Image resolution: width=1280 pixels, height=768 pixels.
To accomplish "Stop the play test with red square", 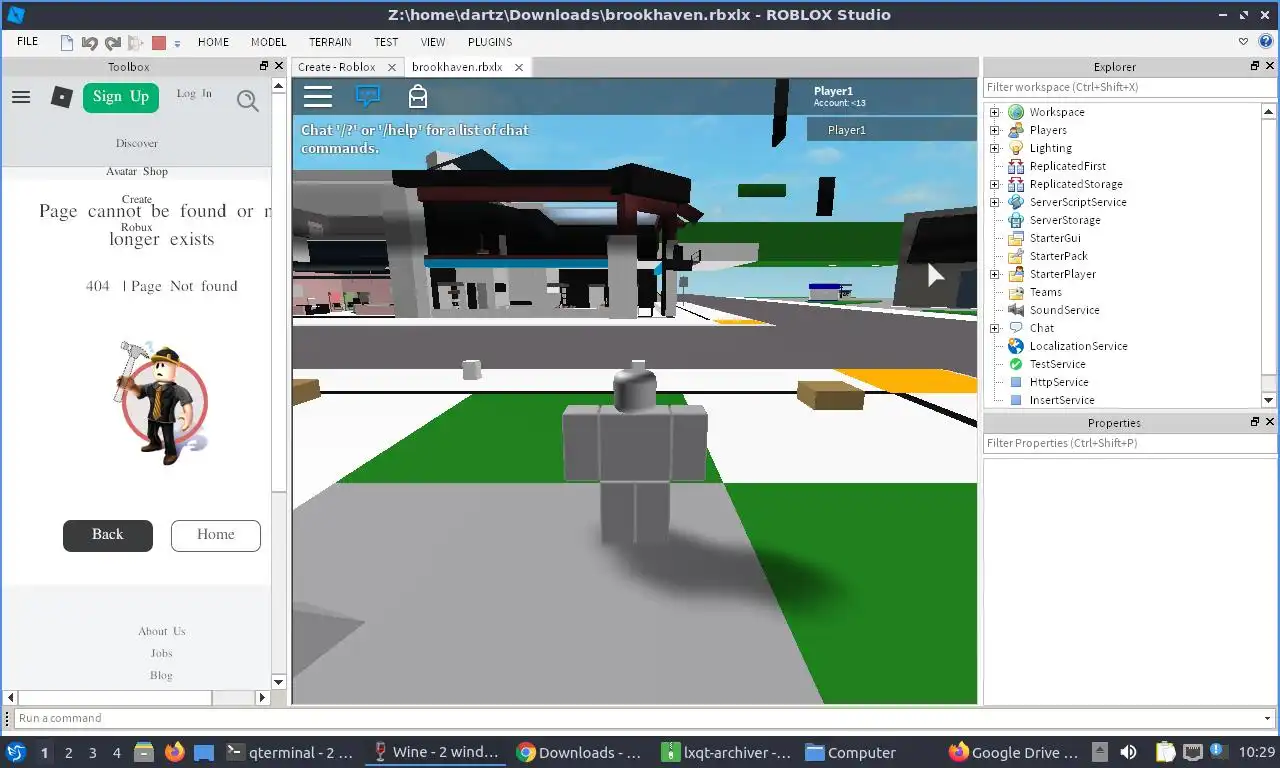I will (159, 43).
